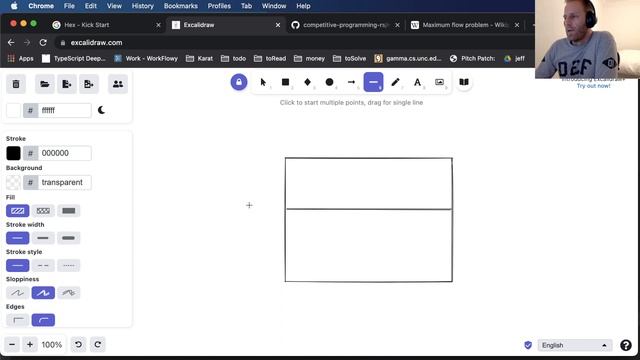The width and height of the screenshot is (640, 360).
Task: Set stroke style to dotted
Action: click(x=69, y=265)
